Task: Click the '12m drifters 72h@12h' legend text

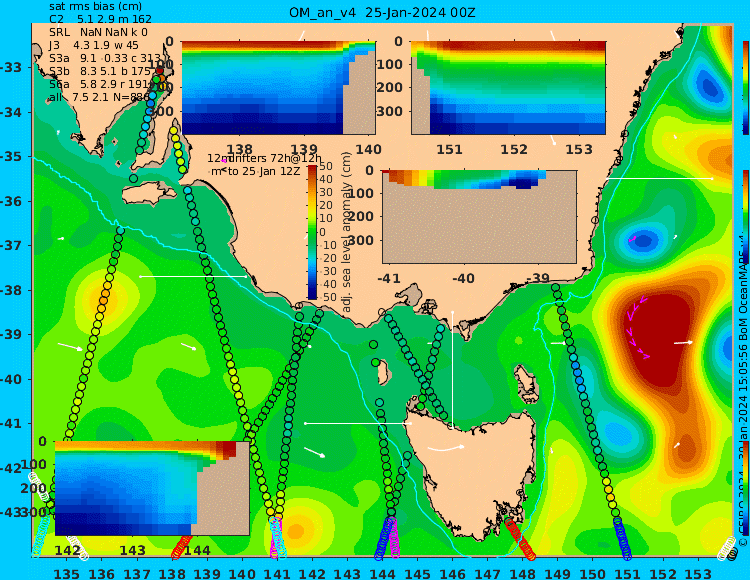Action: [265, 158]
